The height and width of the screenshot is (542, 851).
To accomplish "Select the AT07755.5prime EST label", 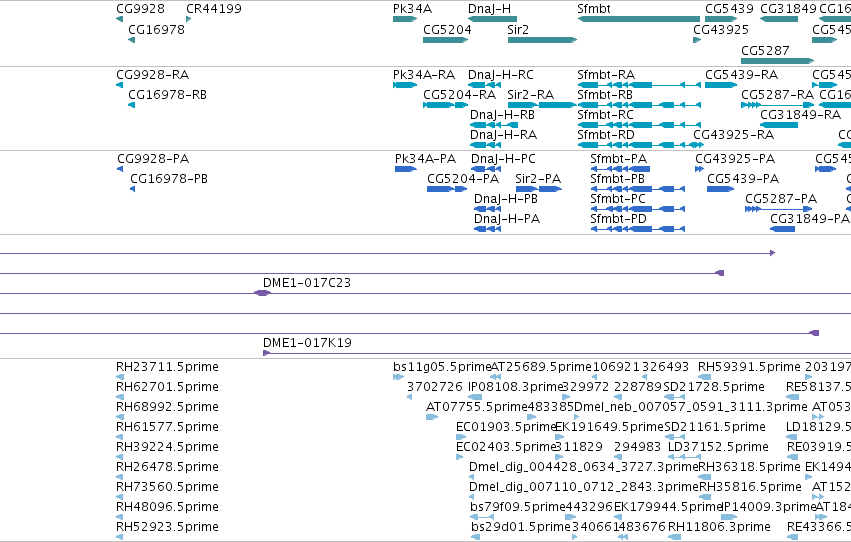I will 477,407.
